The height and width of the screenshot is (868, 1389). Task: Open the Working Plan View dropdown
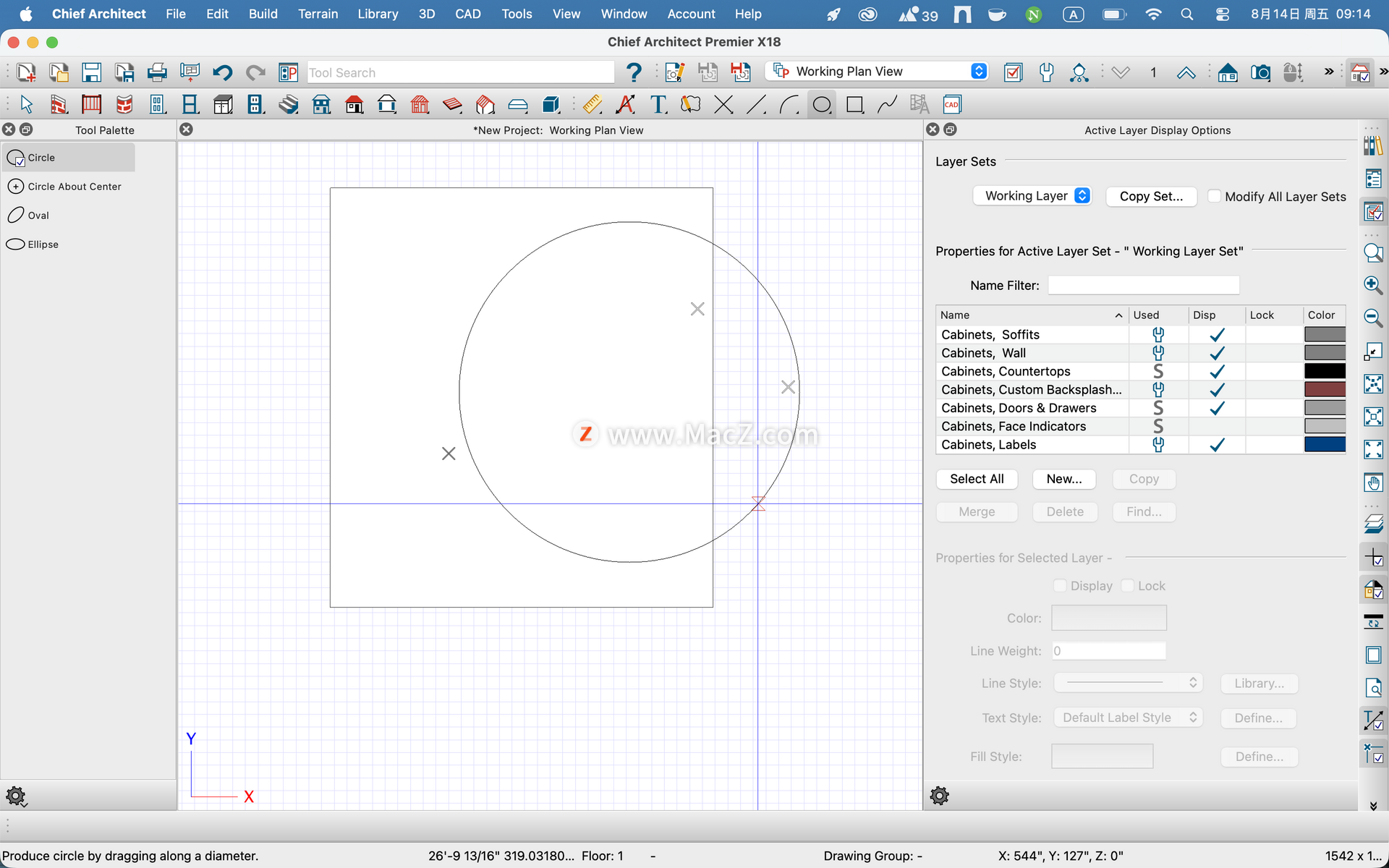point(876,72)
